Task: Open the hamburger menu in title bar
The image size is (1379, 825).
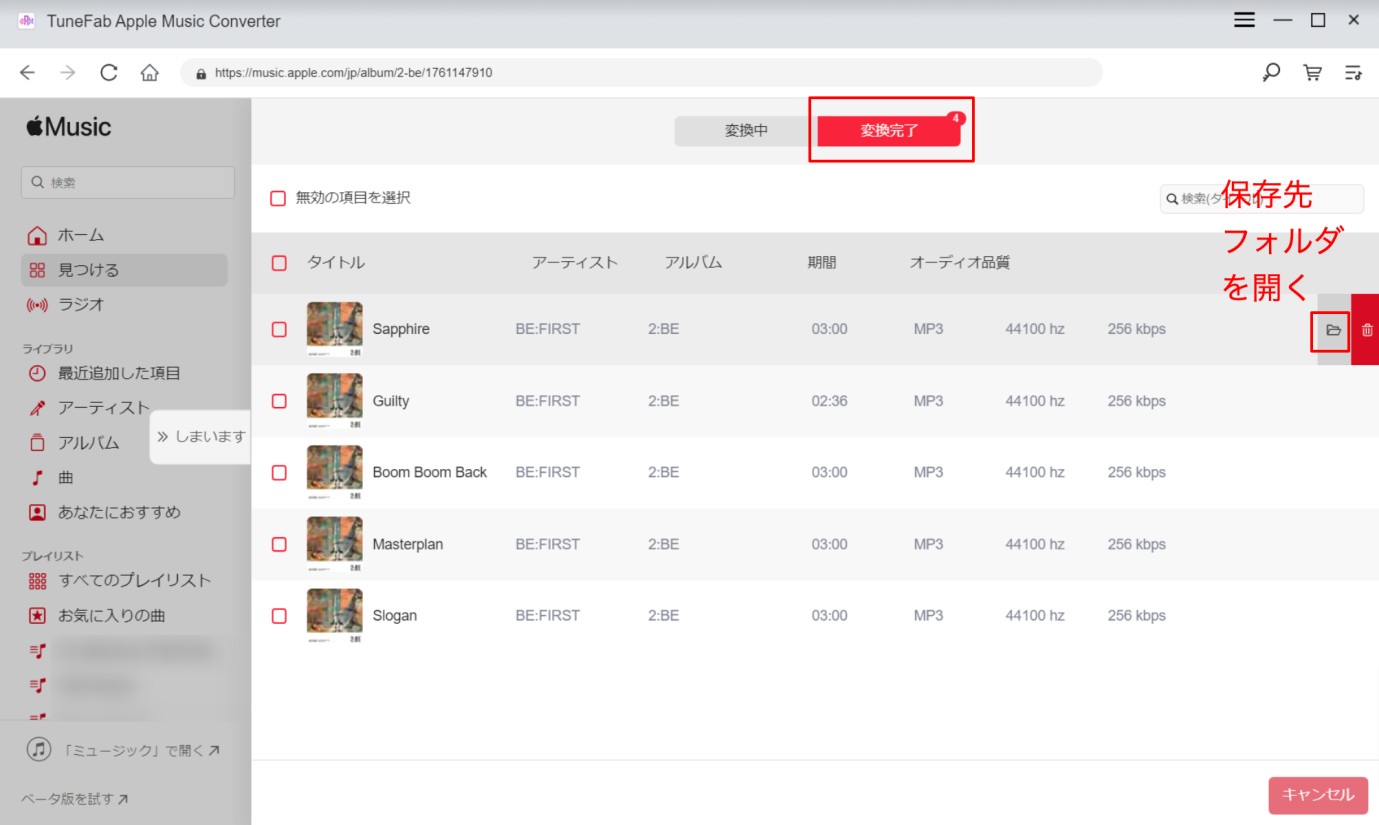Action: pyautogui.click(x=1244, y=20)
